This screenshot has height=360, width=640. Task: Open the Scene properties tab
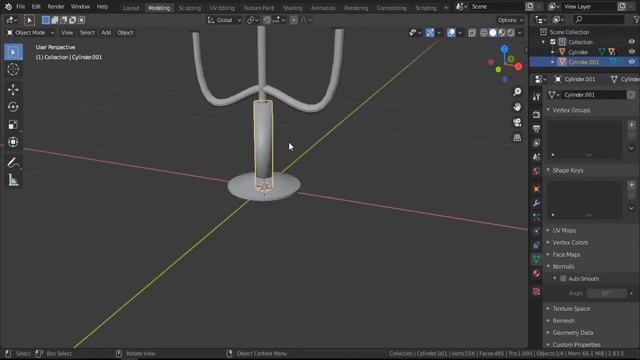click(536, 157)
